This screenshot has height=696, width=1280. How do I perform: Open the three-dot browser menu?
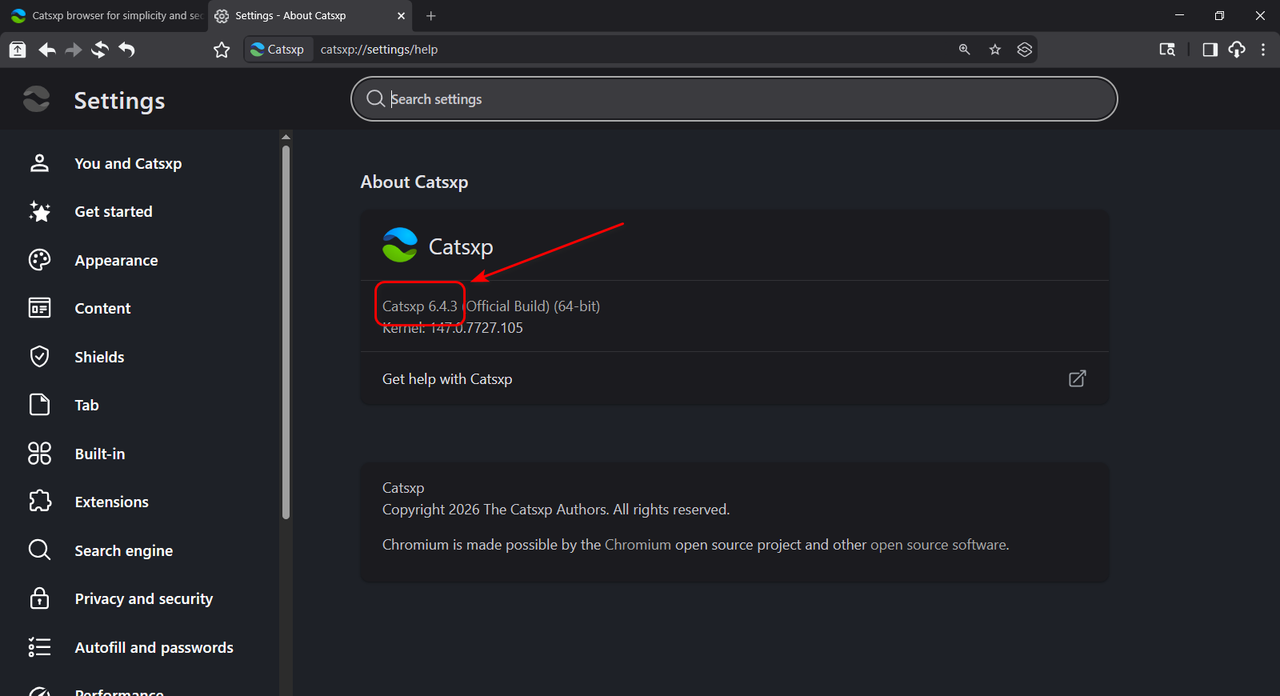pyautogui.click(x=1264, y=49)
